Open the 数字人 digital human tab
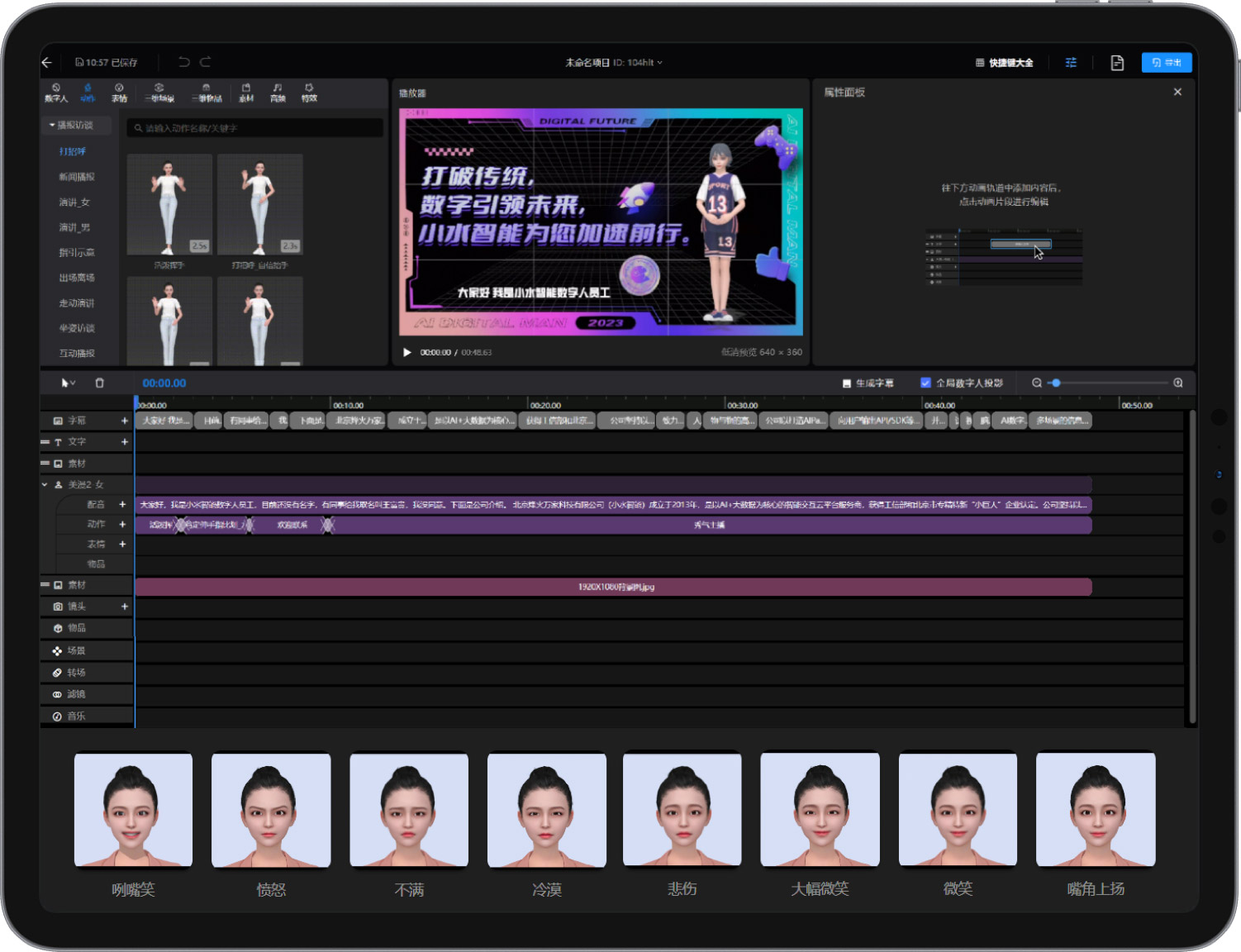Viewport: 1241px width, 952px height. pos(56,93)
